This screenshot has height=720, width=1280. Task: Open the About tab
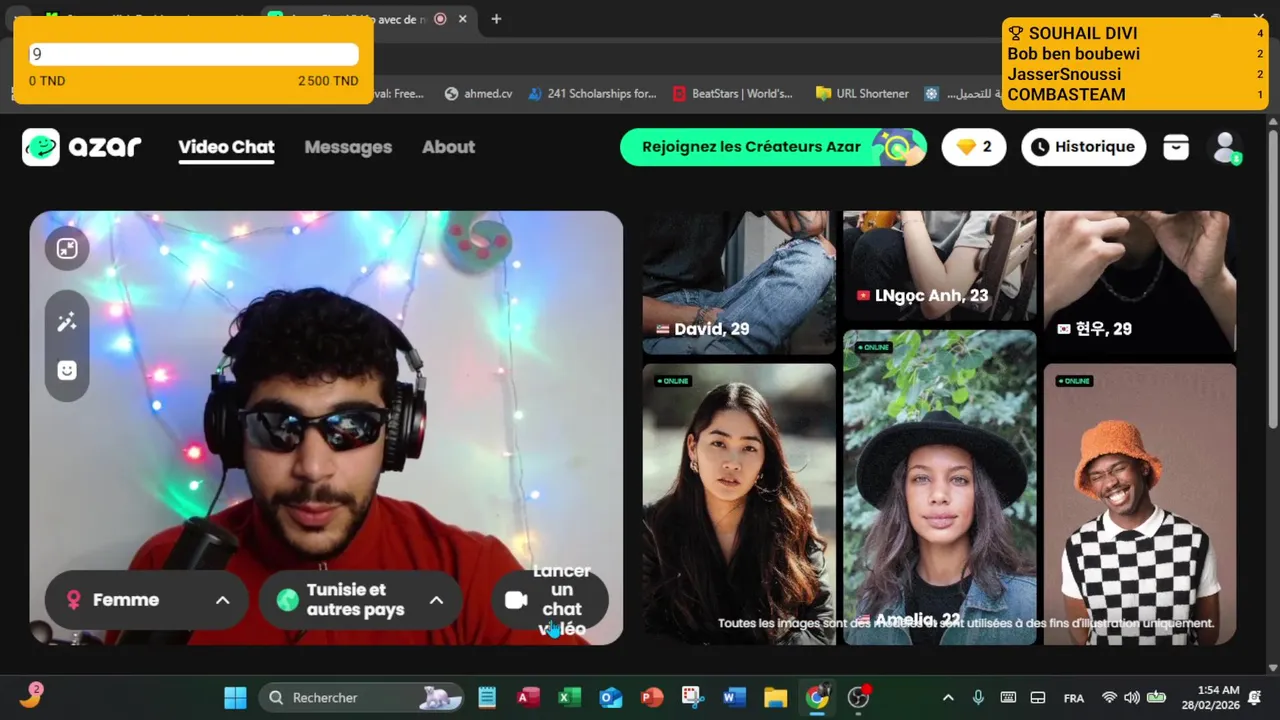tap(448, 147)
